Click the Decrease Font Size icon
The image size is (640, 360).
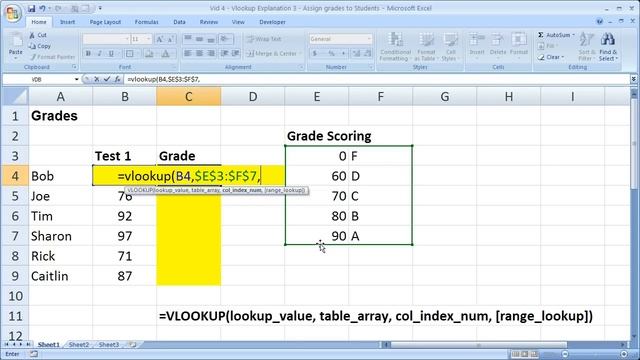tap(170, 39)
